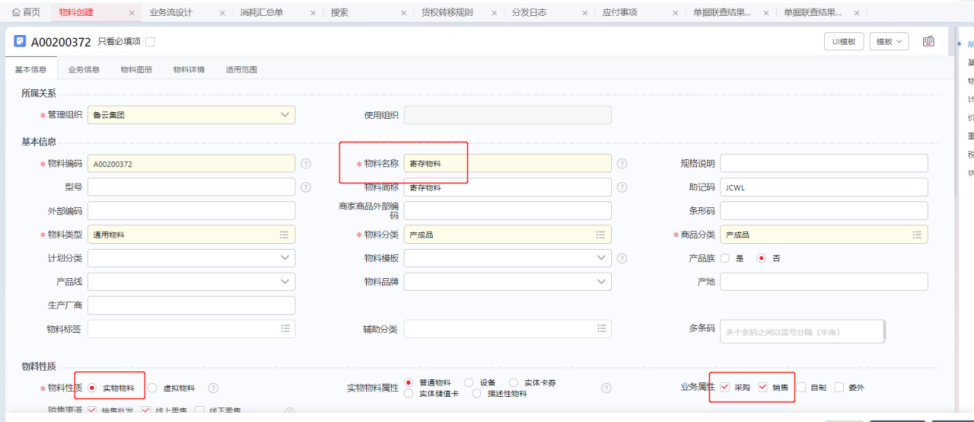The width and height of the screenshot is (974, 422).
Task: Switch to the 业务信息 tab
Action: [83, 70]
